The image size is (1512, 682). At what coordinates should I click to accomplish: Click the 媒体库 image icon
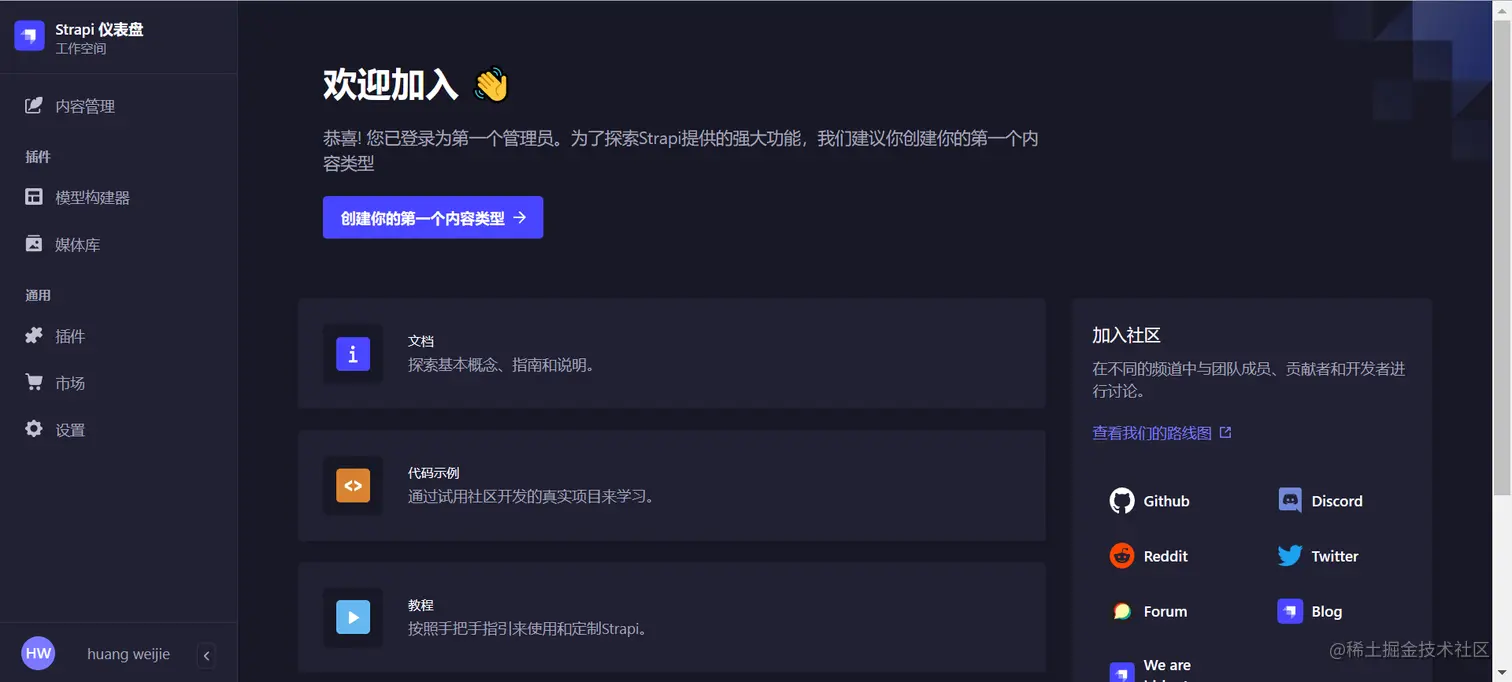tap(34, 243)
